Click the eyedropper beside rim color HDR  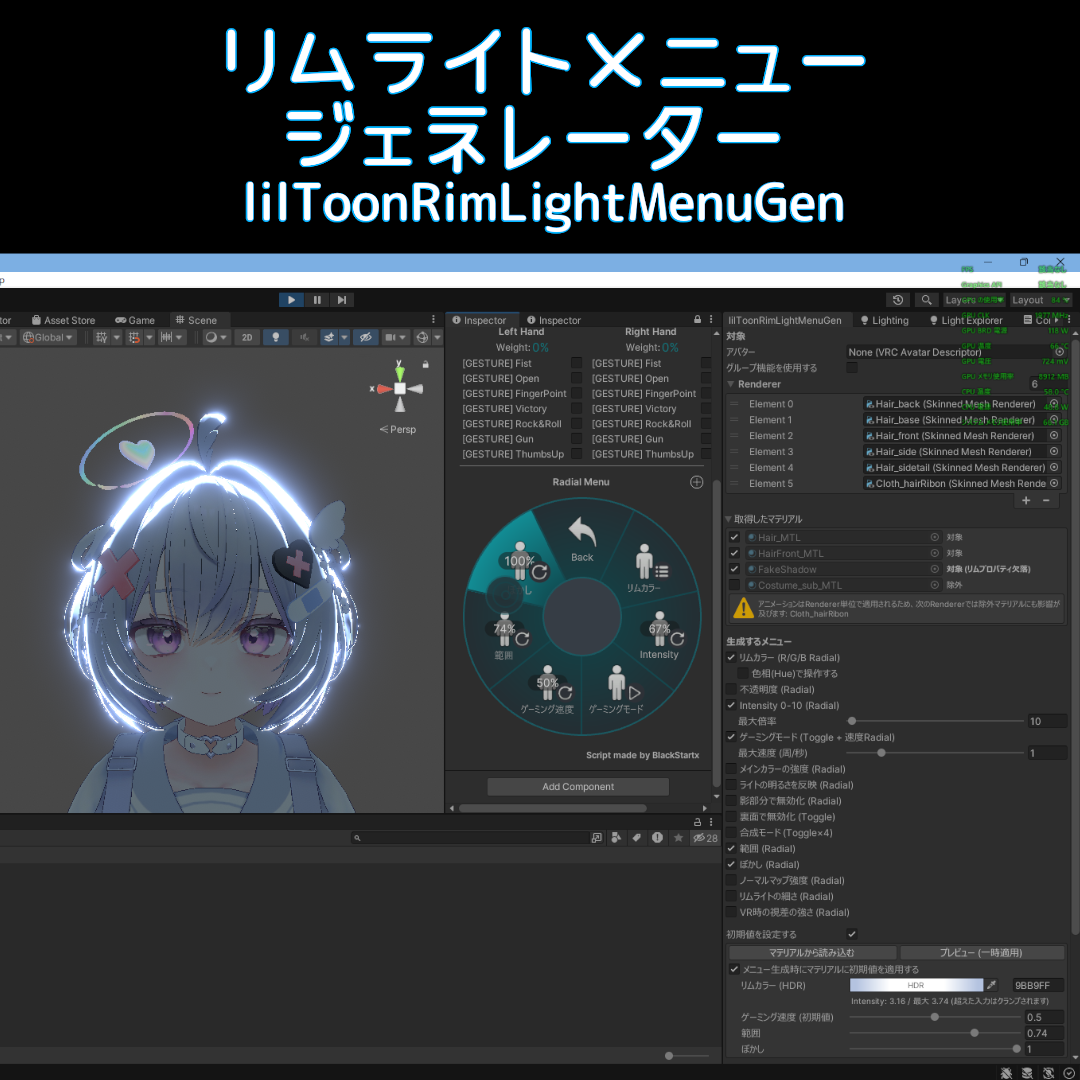click(x=992, y=985)
